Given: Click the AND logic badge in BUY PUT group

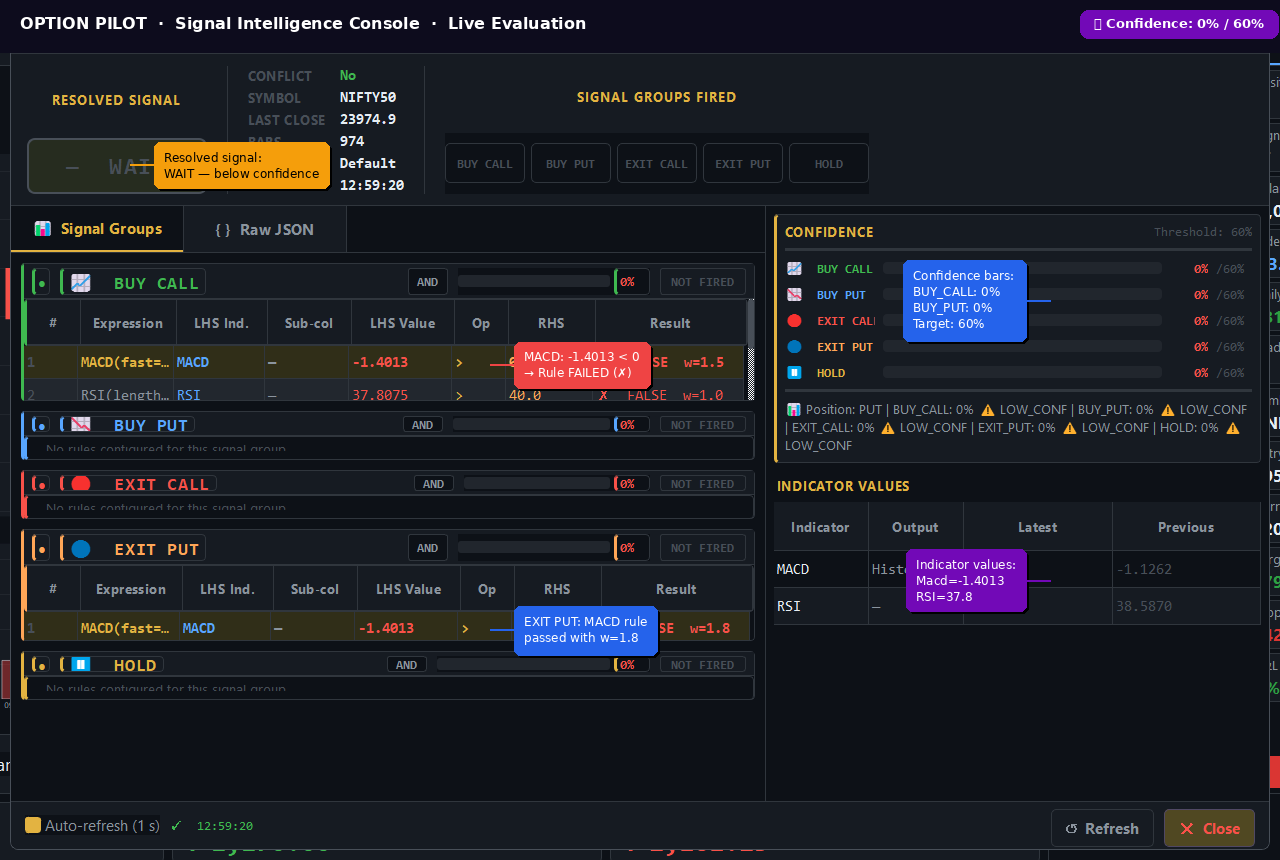Looking at the screenshot, I should 423,425.
